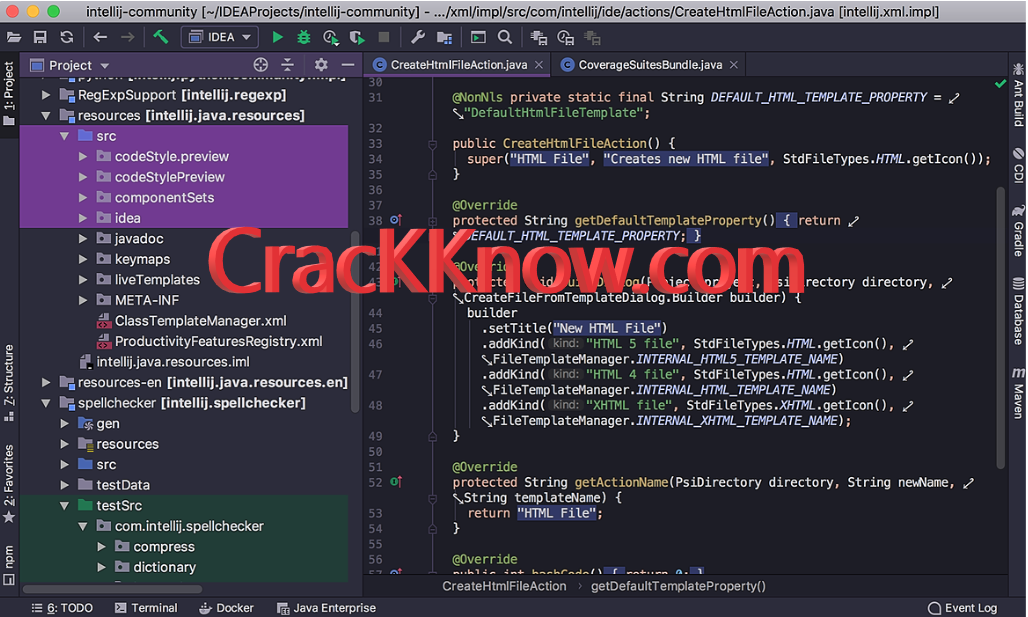Click the tool windows quick-access corner icon

[x=9, y=580]
